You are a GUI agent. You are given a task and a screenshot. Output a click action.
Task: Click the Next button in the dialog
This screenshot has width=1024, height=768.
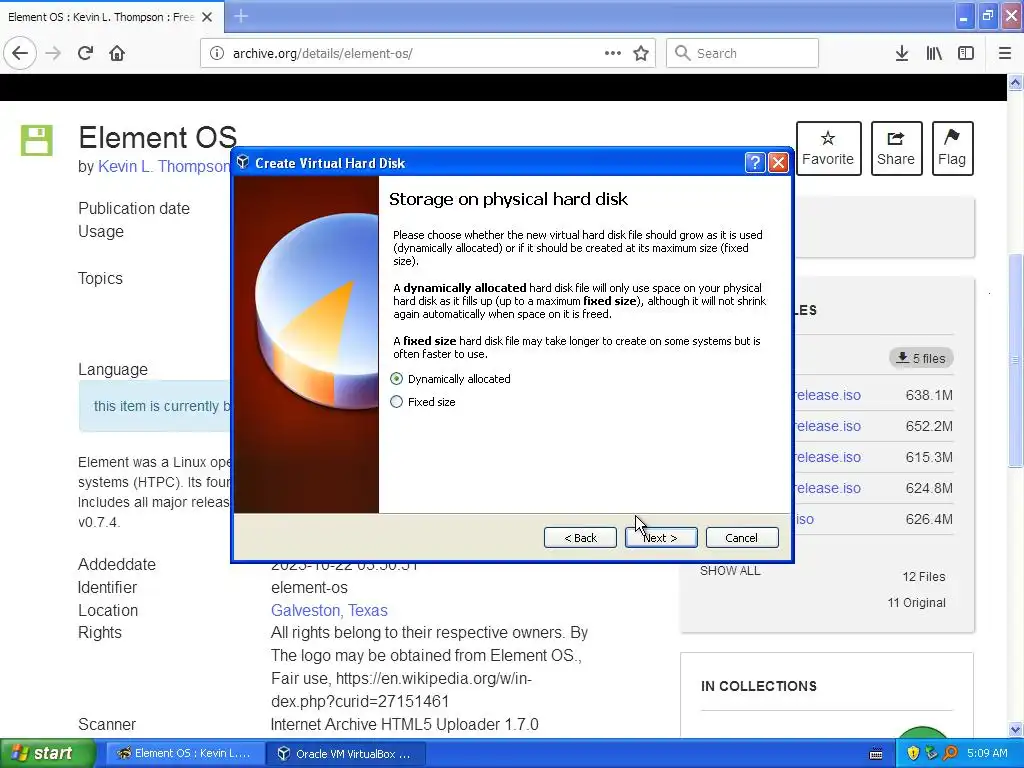click(x=661, y=537)
